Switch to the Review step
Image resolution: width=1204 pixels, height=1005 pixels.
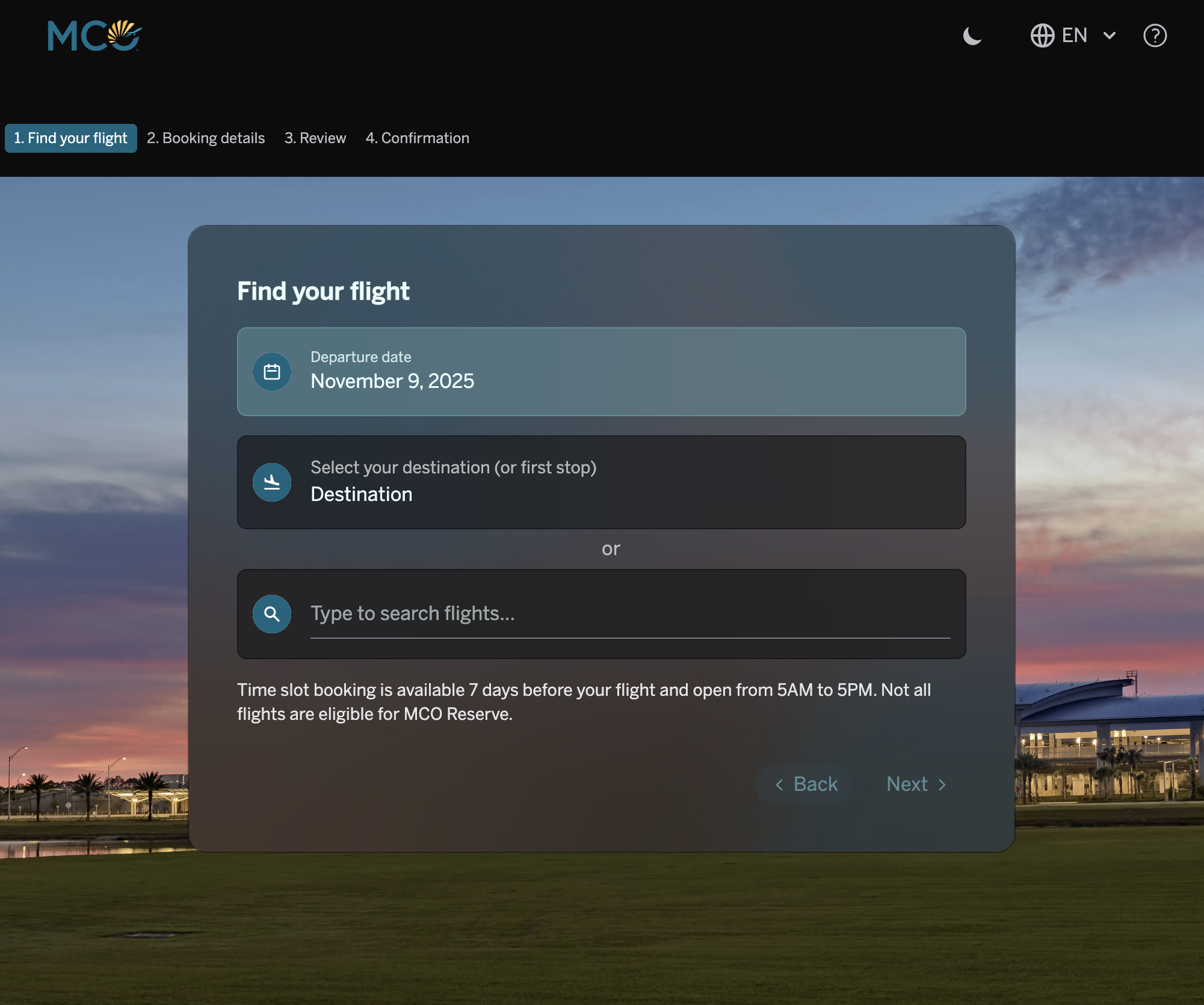click(x=315, y=138)
